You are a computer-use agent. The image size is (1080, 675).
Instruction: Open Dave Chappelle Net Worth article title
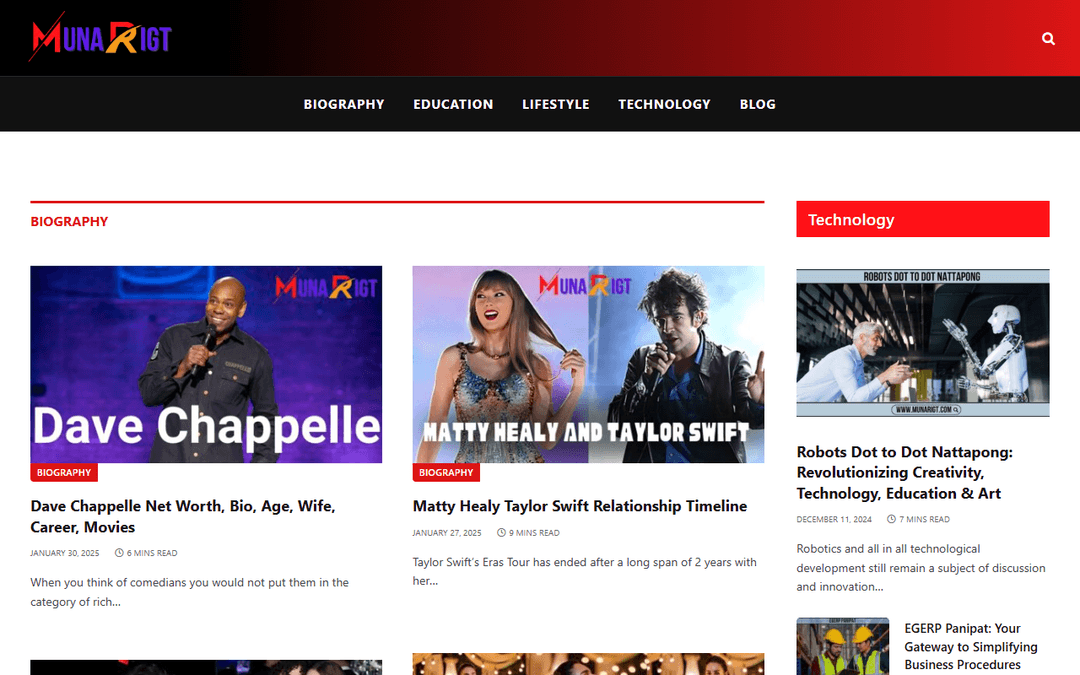click(183, 517)
